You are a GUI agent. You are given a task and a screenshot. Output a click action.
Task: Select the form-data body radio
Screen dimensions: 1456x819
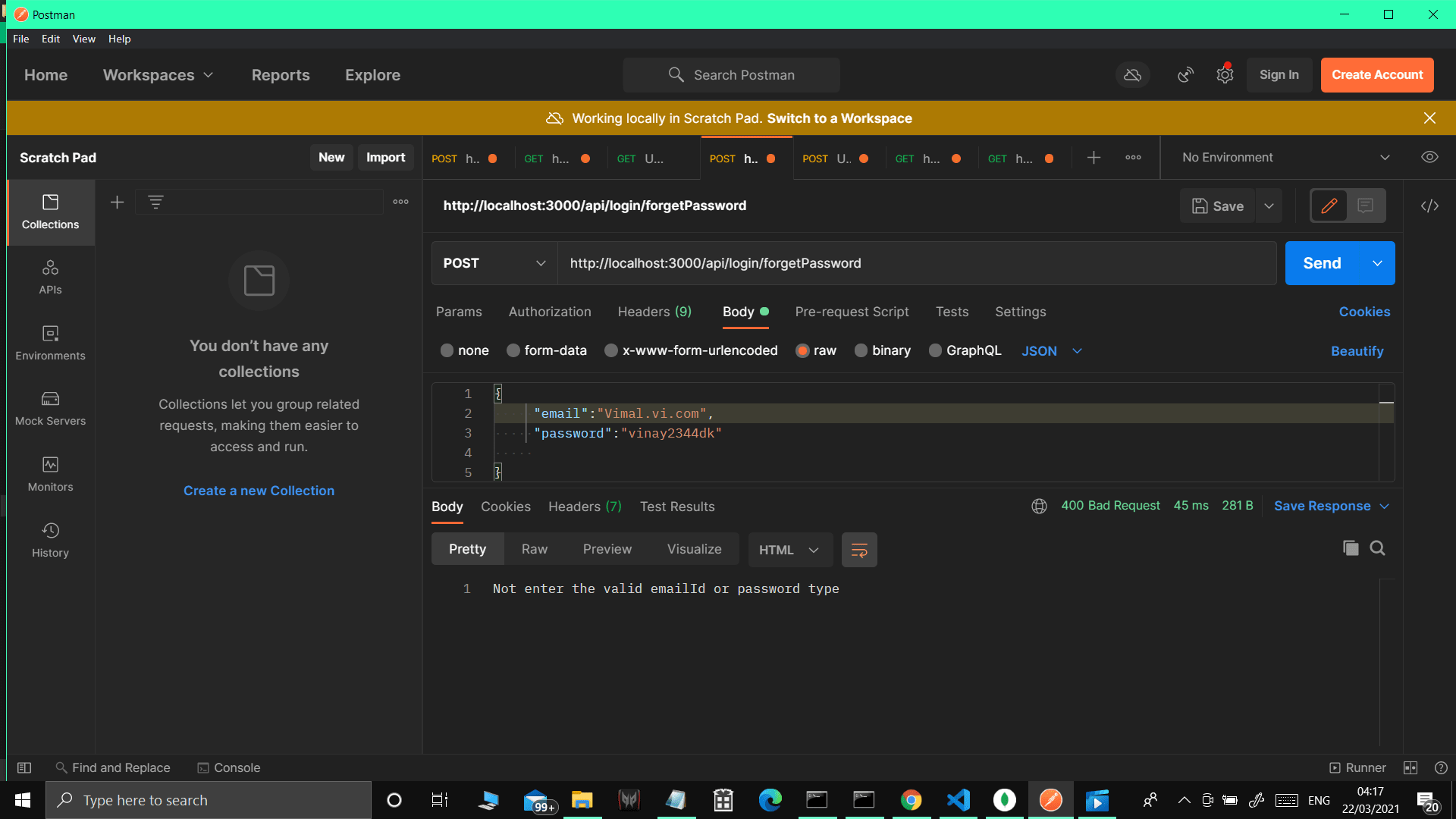513,350
